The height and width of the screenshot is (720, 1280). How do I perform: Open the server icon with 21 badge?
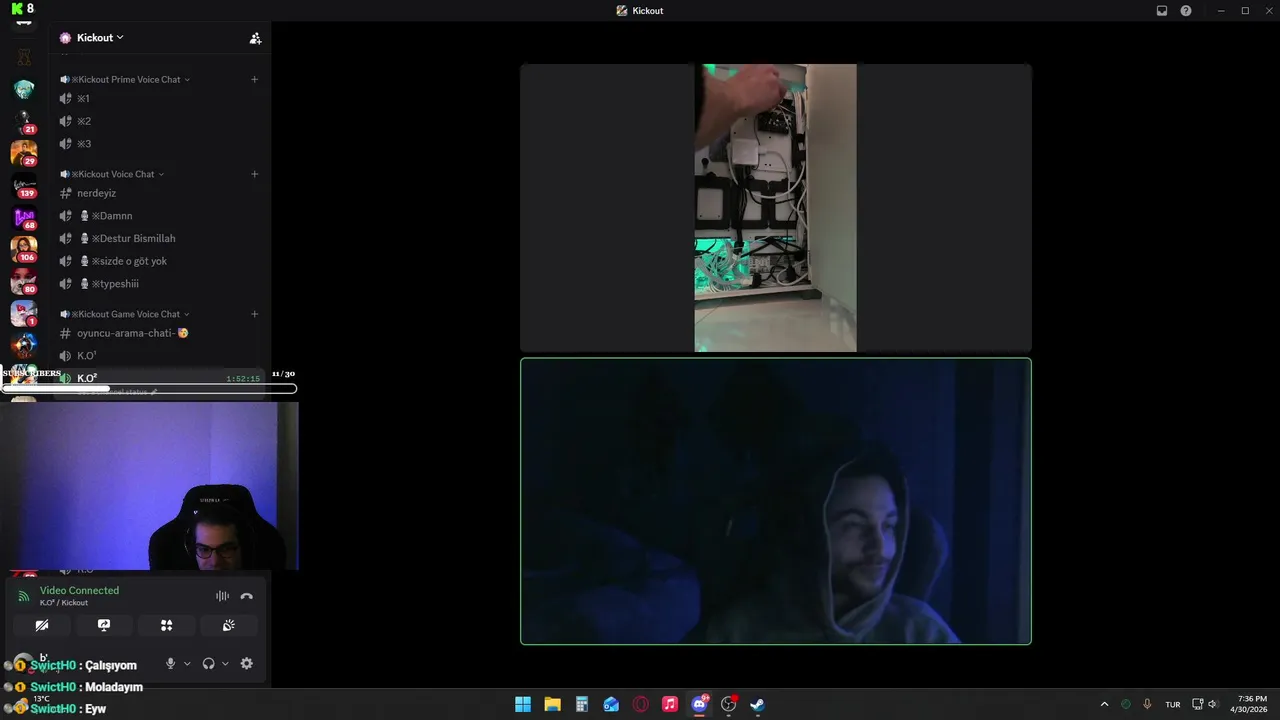(24, 121)
